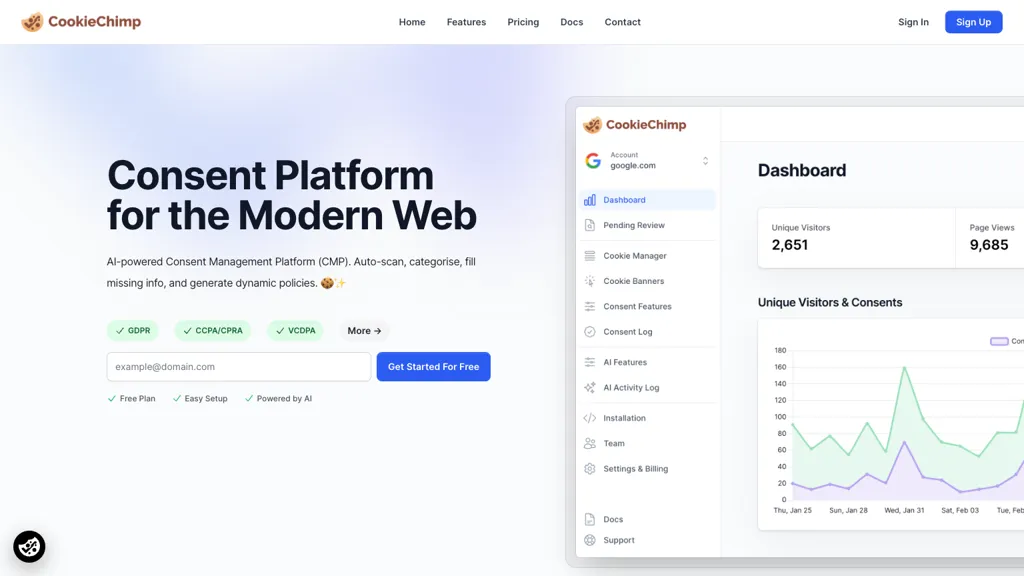Open the Contact nav item

tap(622, 22)
